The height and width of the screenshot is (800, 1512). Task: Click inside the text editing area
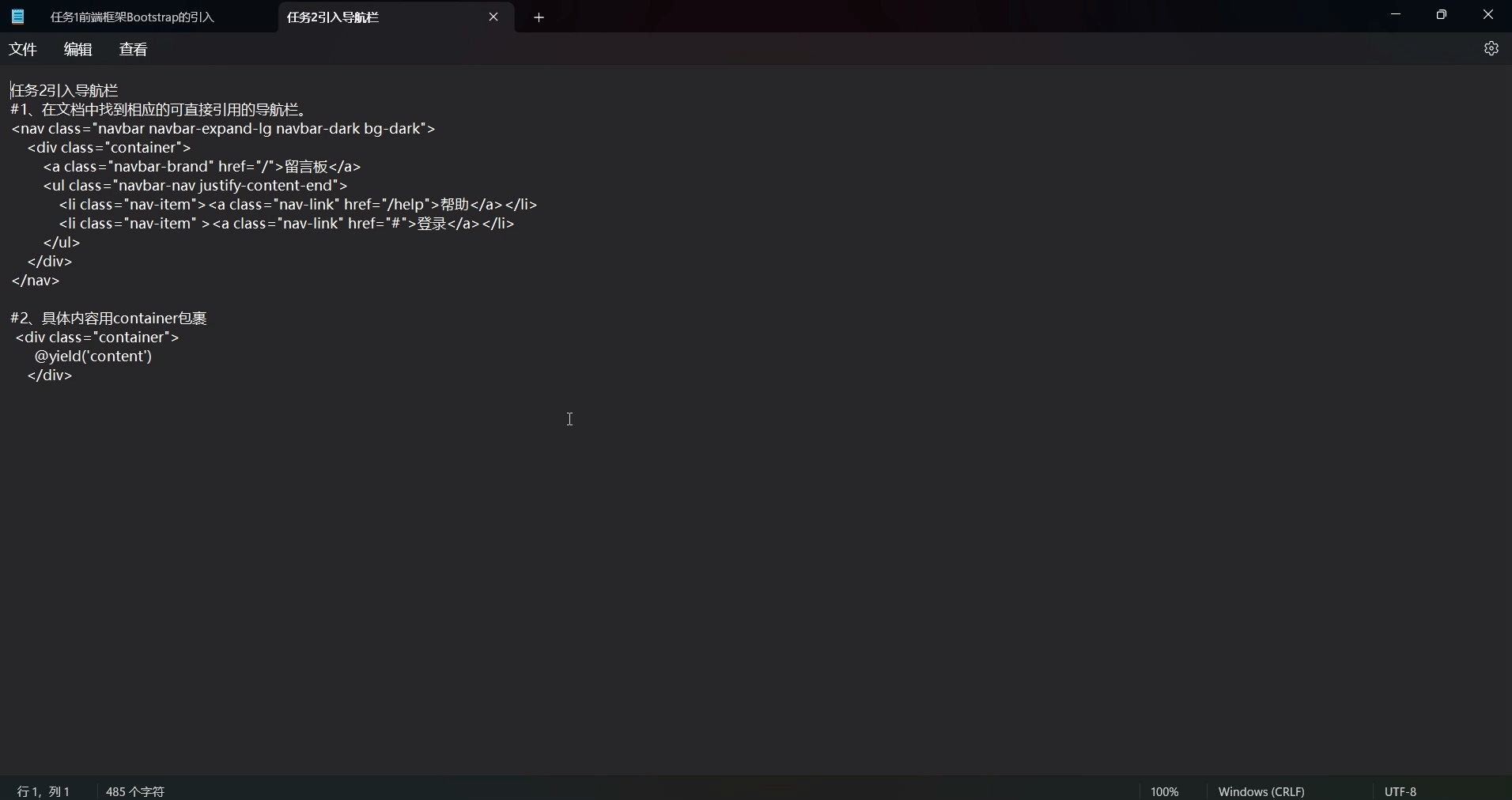click(569, 420)
